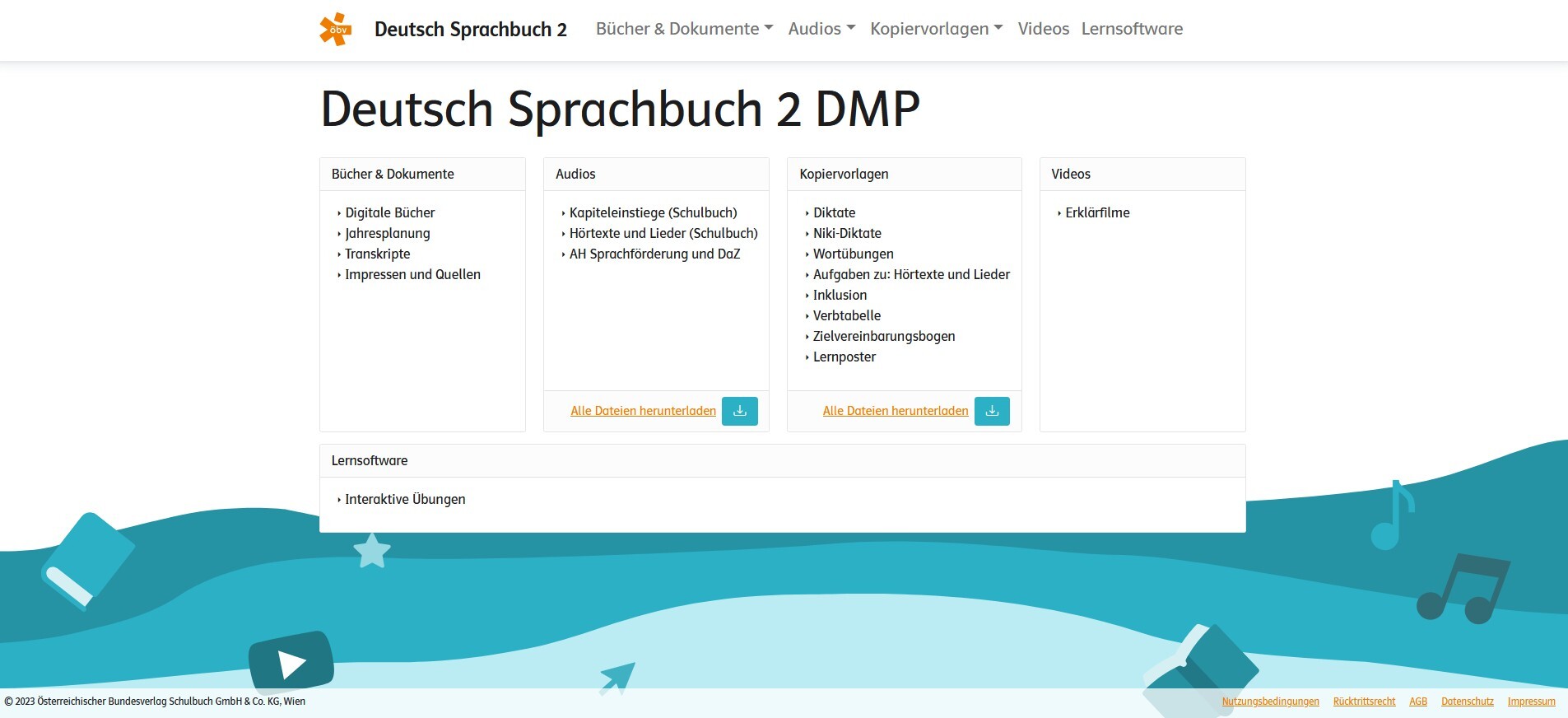This screenshot has height=718, width=1568.
Task: Open the Digitale Bücher link
Action: click(x=389, y=212)
